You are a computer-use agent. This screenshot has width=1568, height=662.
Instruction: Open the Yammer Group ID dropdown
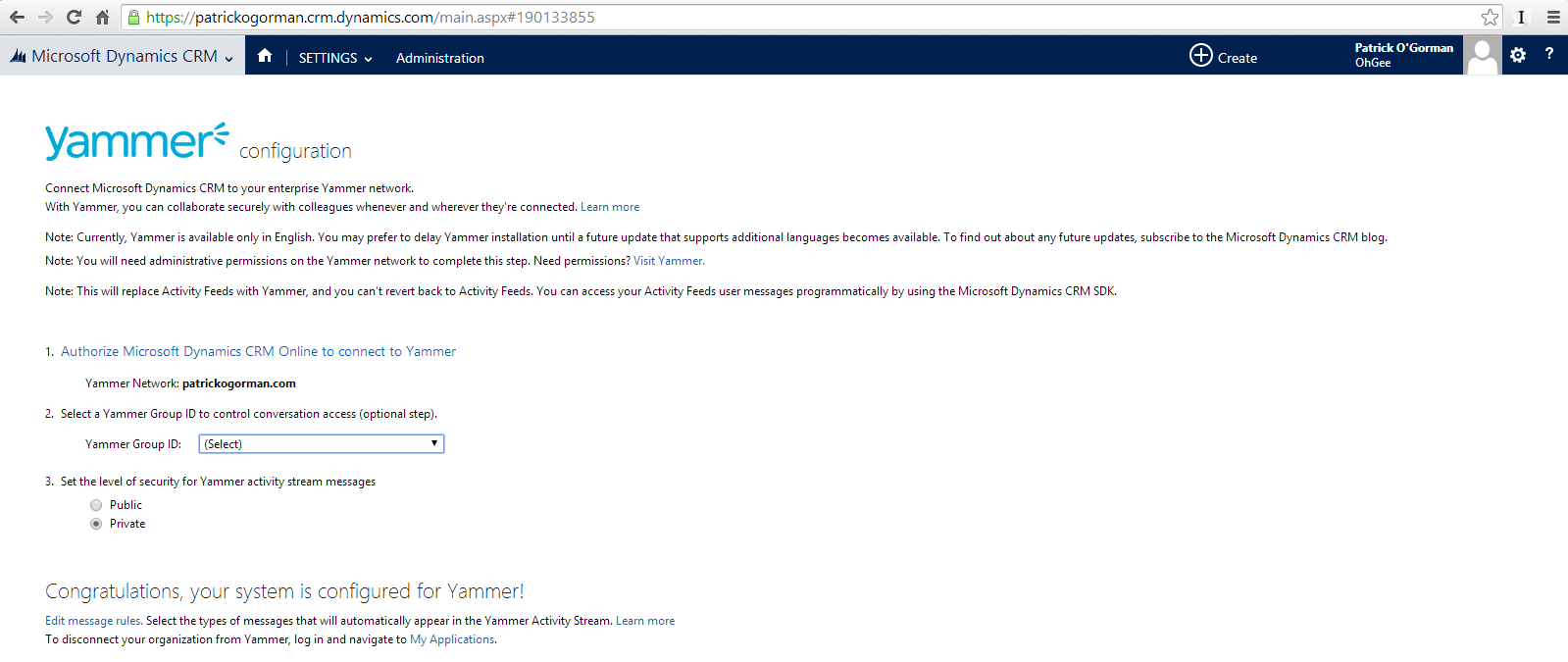point(322,444)
